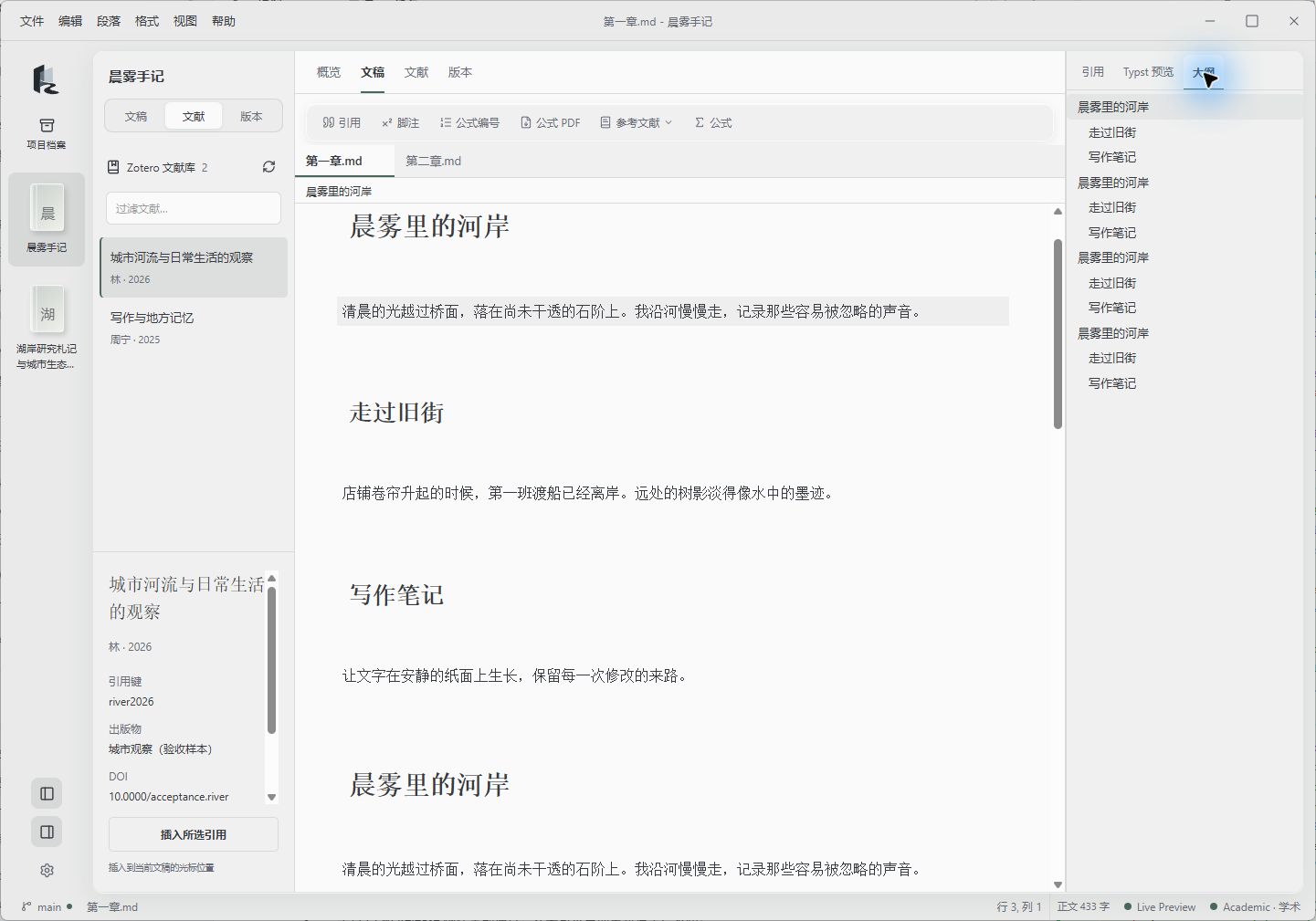Select 版本 segment in left panel
This screenshot has width=1316, height=921.
[251, 116]
